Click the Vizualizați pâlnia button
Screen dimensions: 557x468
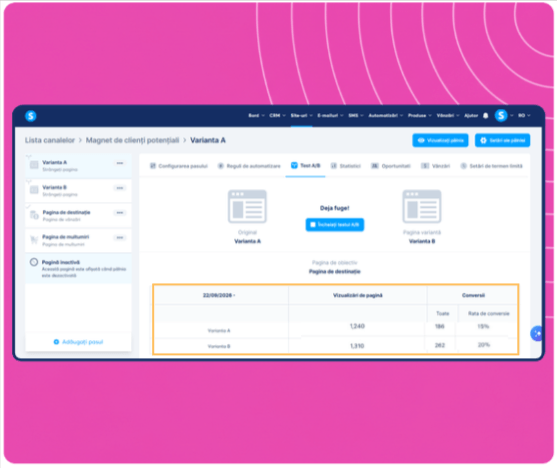pyautogui.click(x=440, y=140)
